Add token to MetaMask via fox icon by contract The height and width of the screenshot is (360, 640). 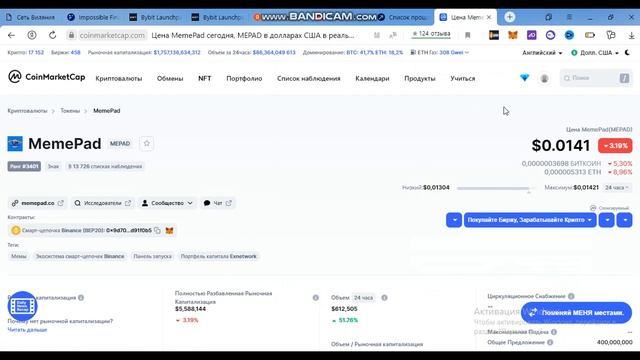pos(169,231)
